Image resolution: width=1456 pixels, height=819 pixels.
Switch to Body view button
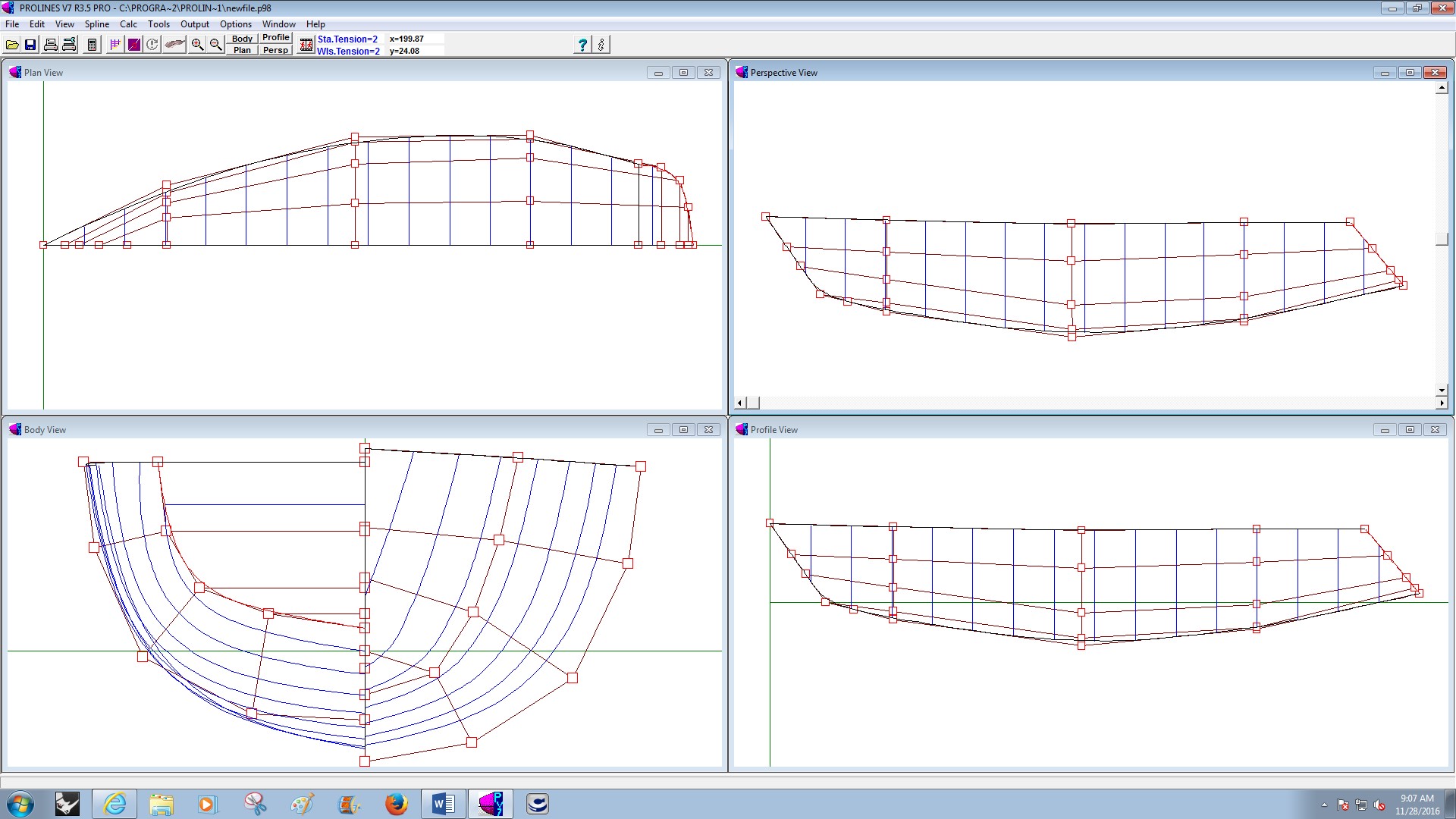coord(242,39)
